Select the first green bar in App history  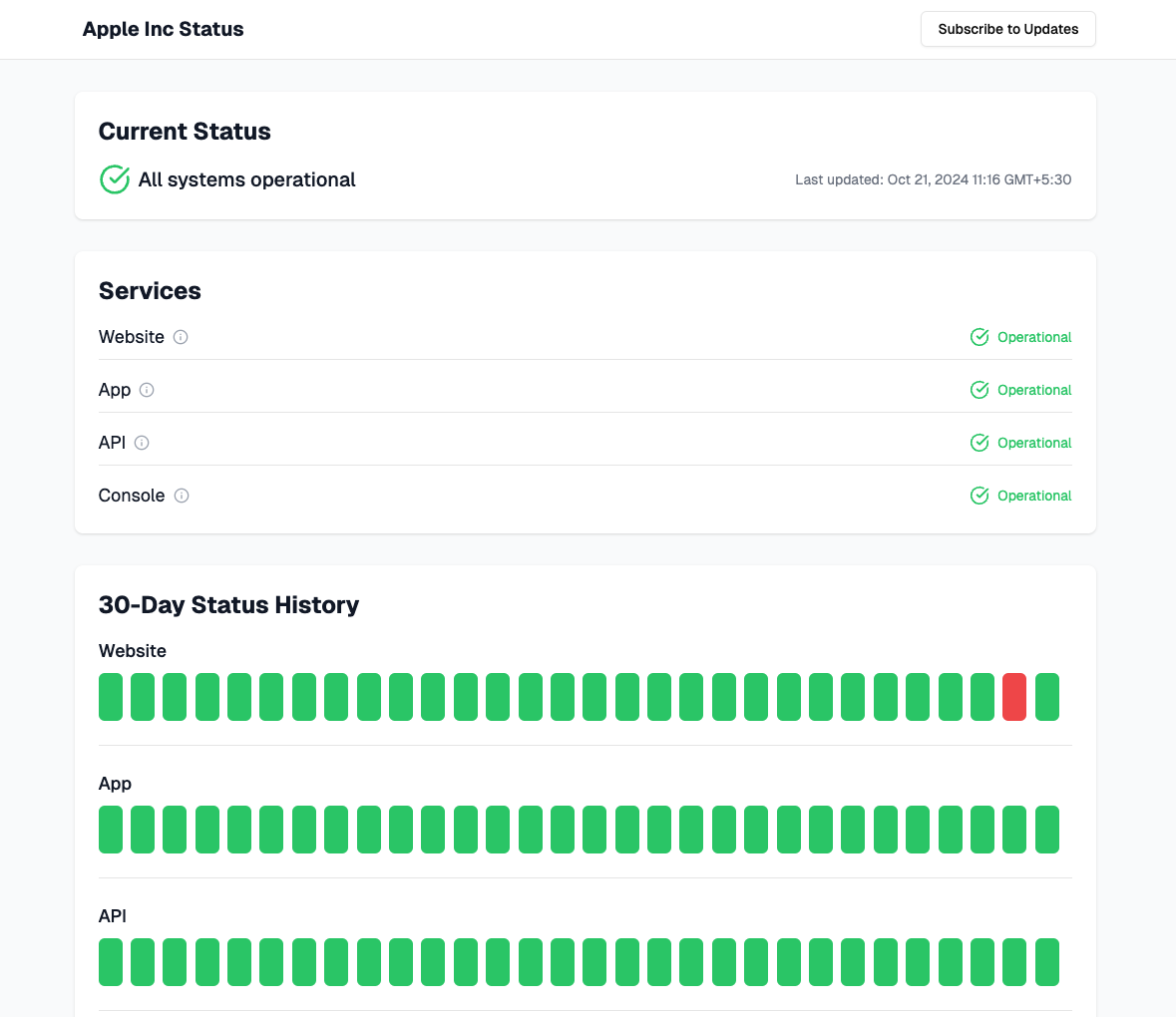111,830
